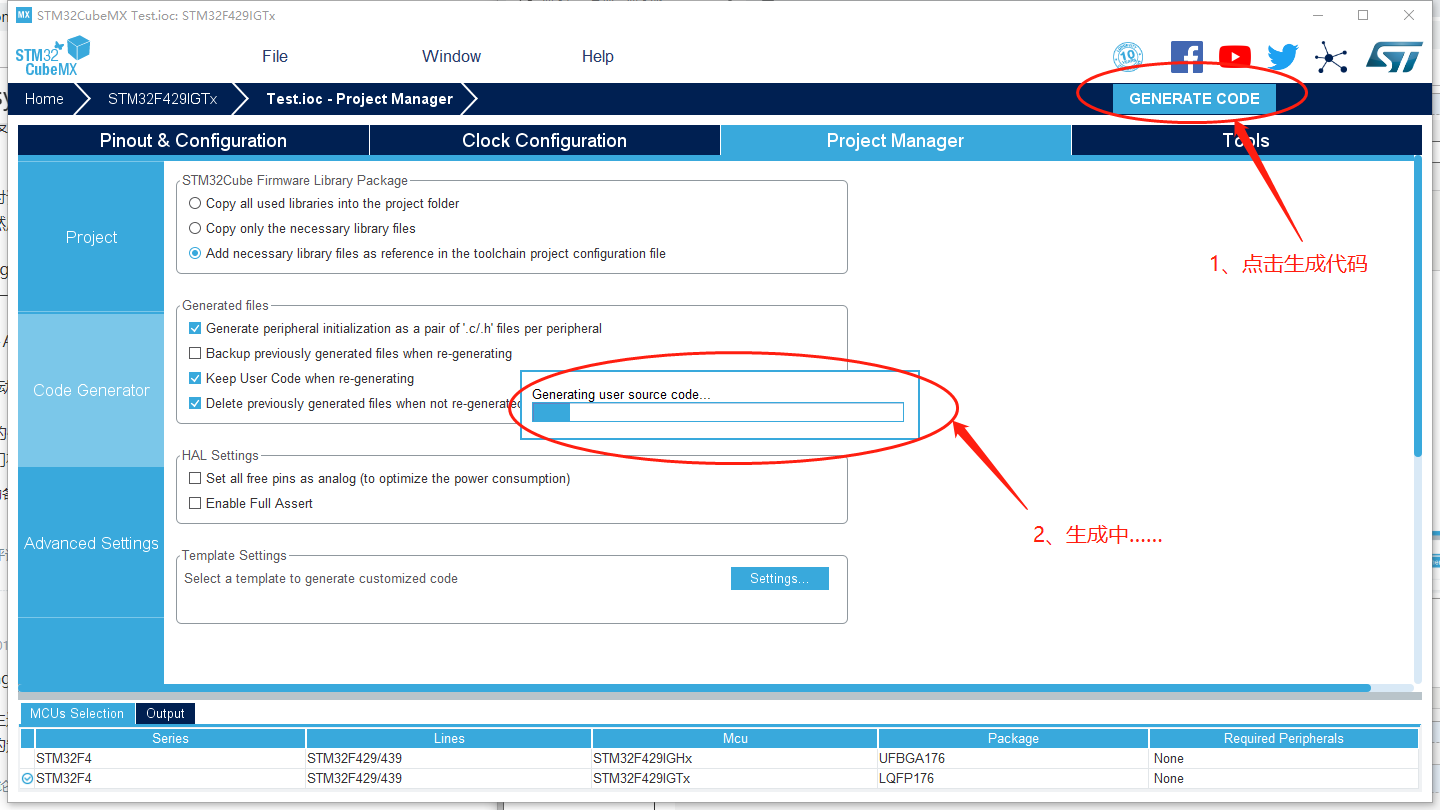Image resolution: width=1440 pixels, height=810 pixels.
Task: Toggle Delete previously generated files checkbox
Action: 195,403
